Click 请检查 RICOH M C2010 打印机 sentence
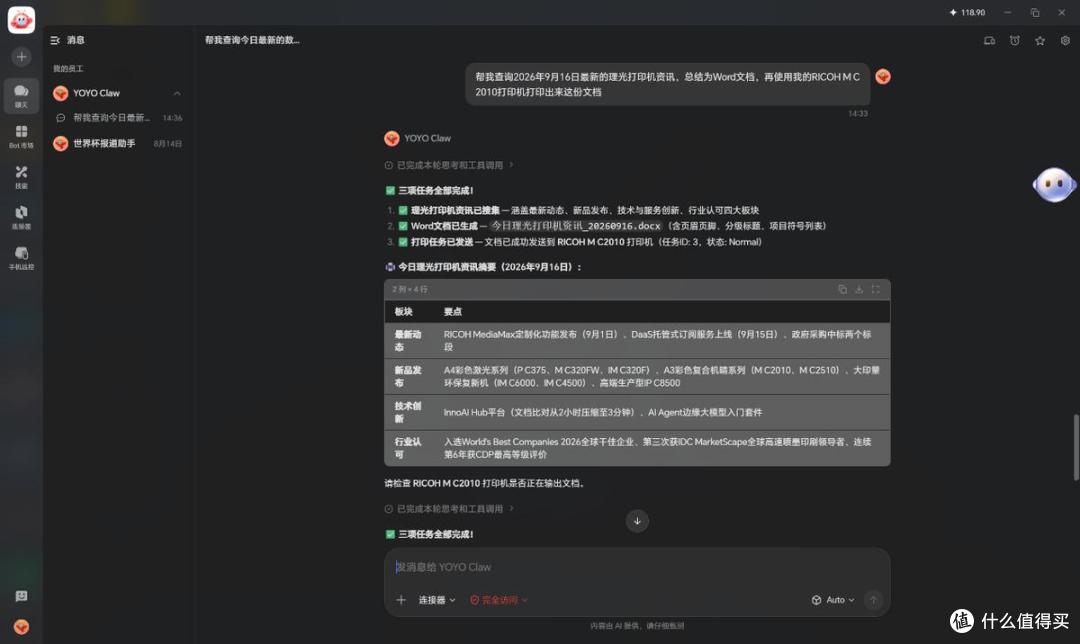Image resolution: width=1080 pixels, height=644 pixels. pos(485,484)
